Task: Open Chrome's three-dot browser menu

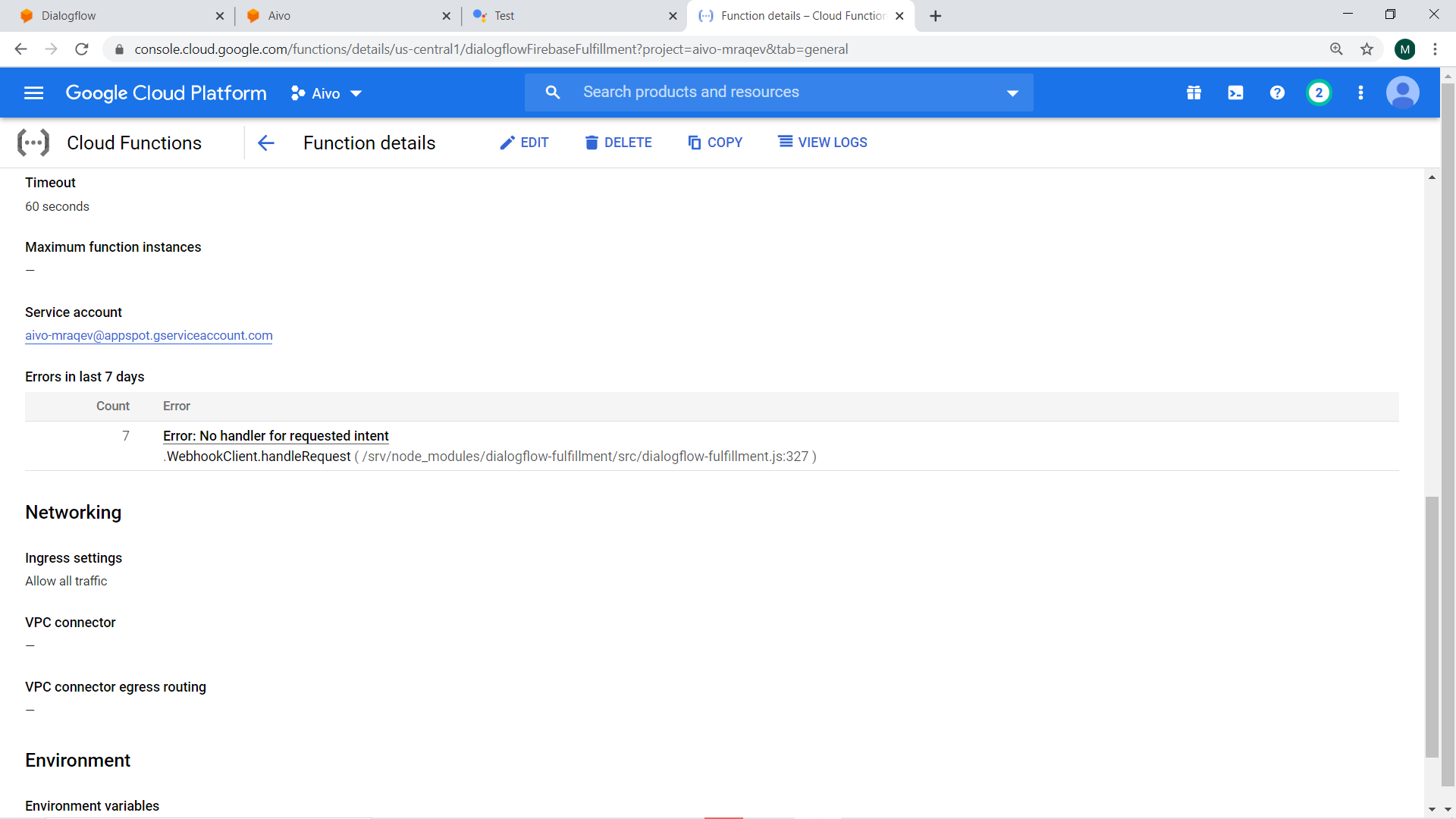Action: [1435, 49]
